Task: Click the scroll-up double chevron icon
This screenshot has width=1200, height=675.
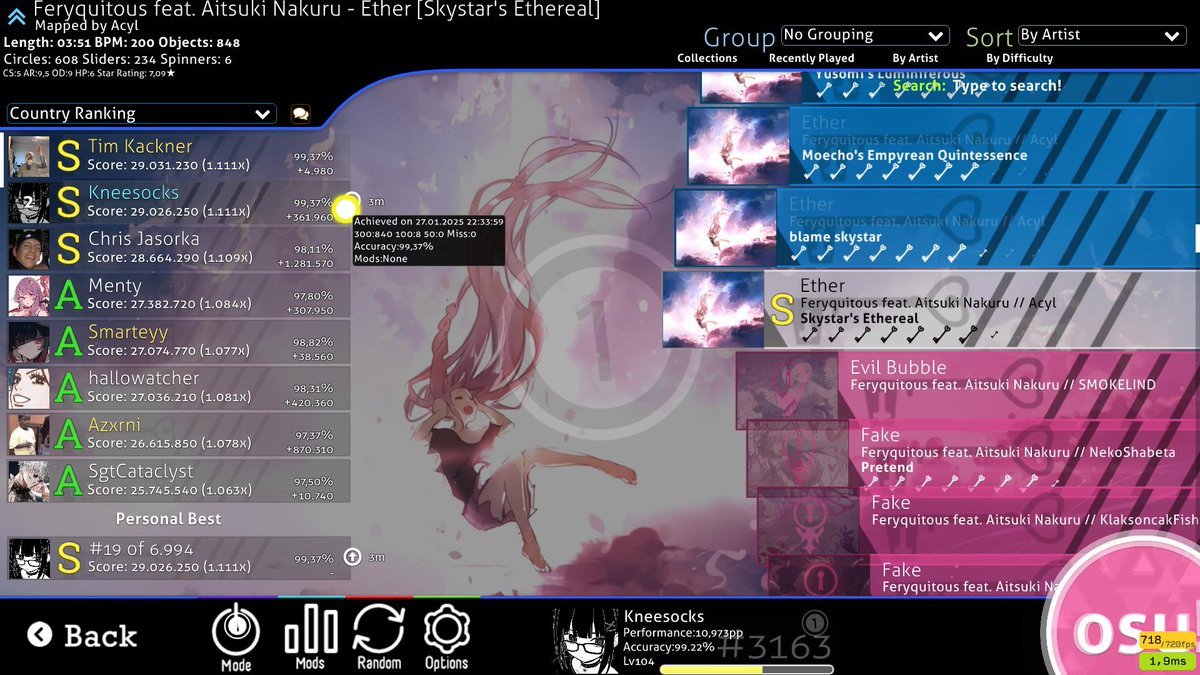Action: pos(16,16)
